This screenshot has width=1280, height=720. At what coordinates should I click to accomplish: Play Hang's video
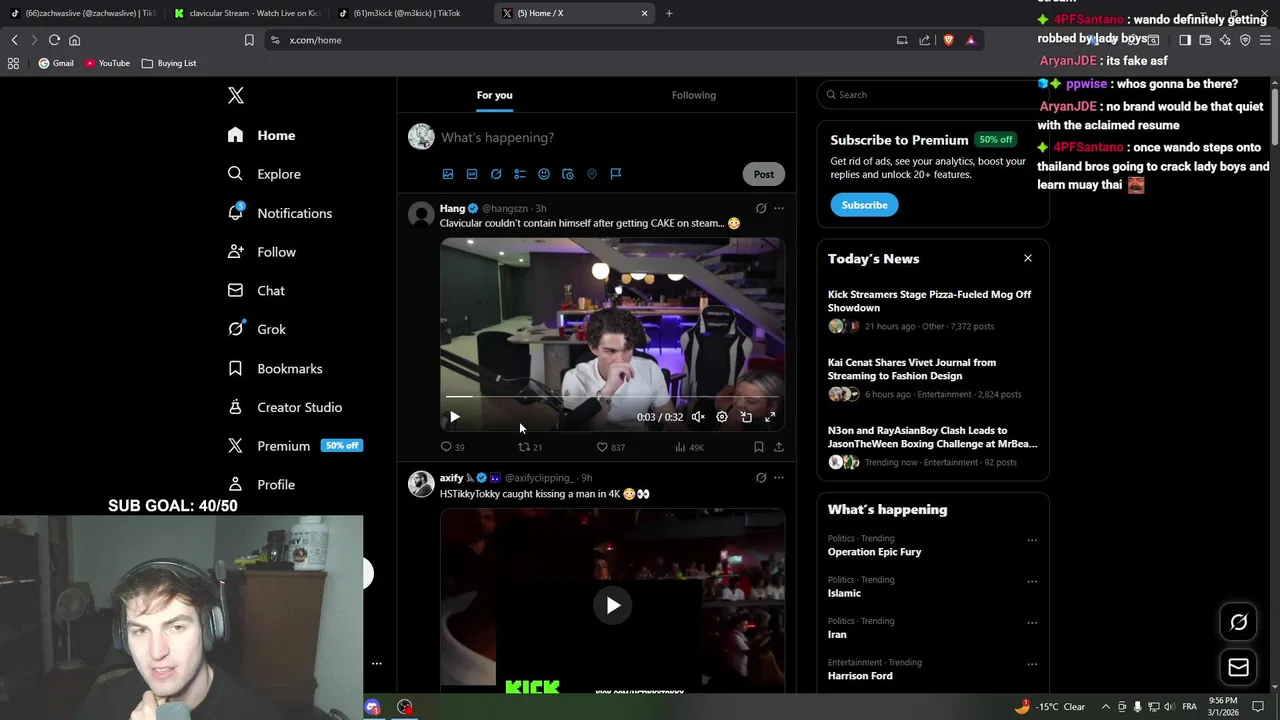[x=454, y=417]
